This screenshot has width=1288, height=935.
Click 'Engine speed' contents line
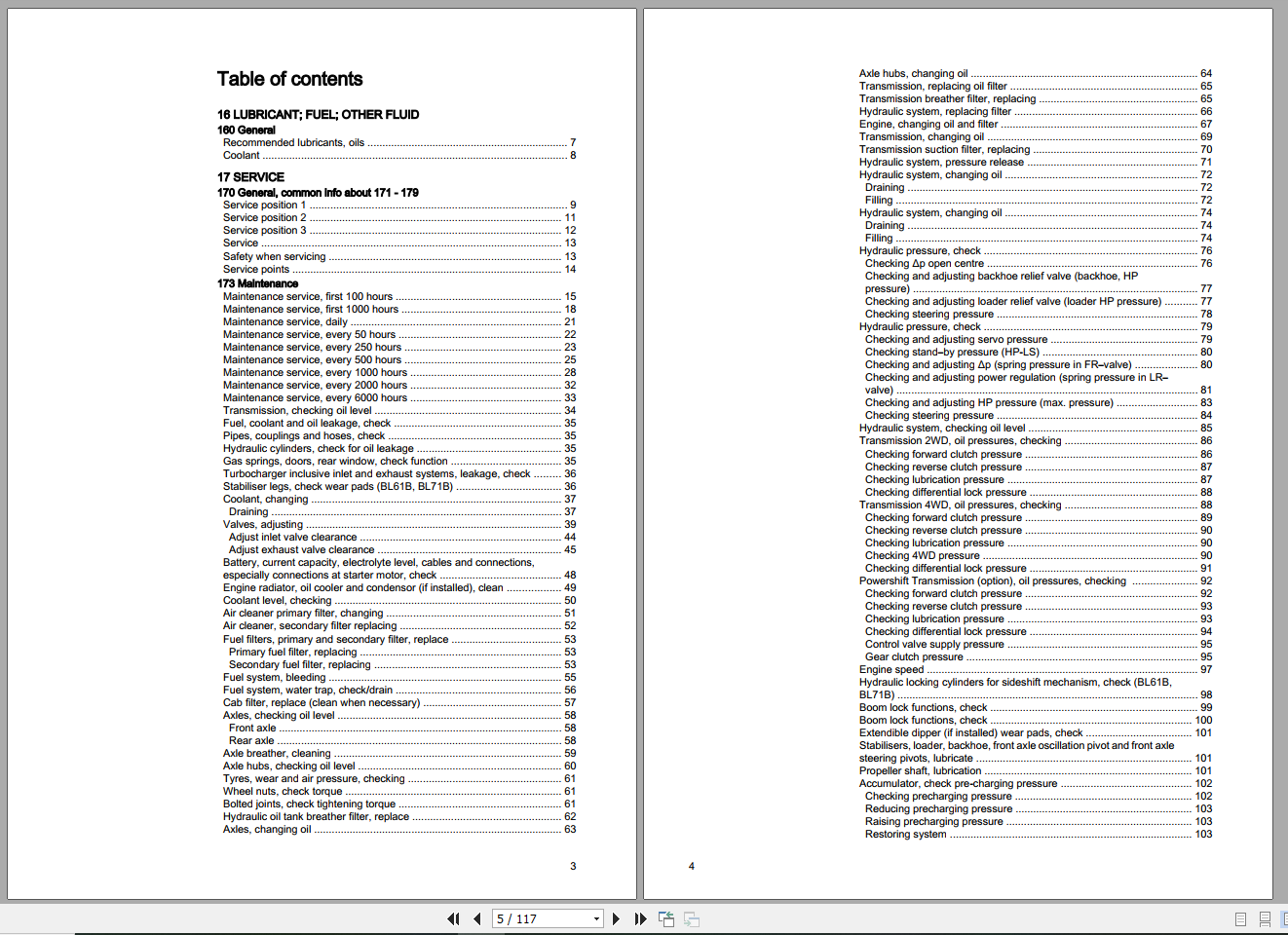click(x=1036, y=669)
